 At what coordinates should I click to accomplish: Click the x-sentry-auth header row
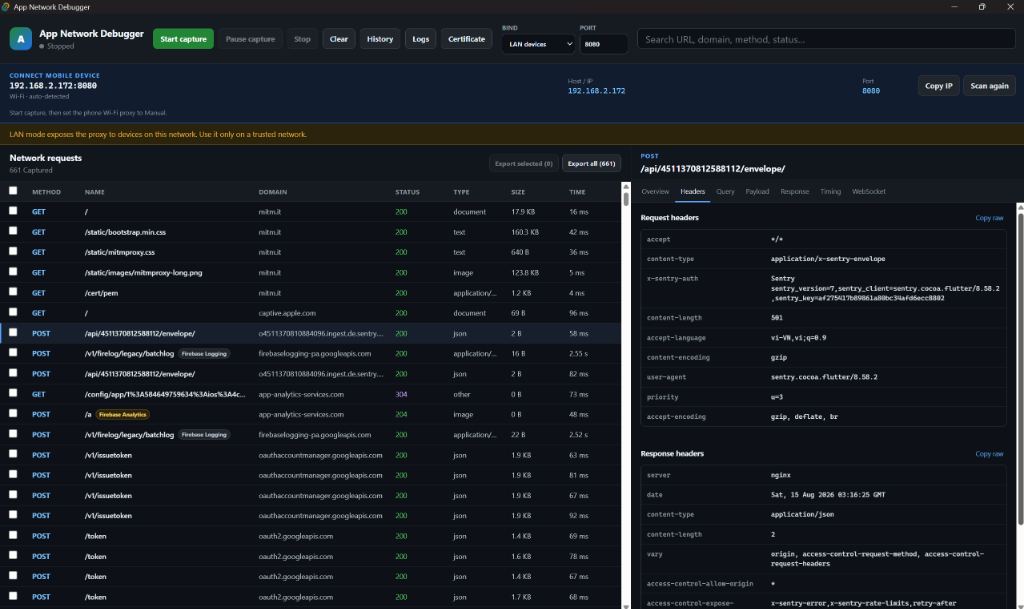coord(823,288)
